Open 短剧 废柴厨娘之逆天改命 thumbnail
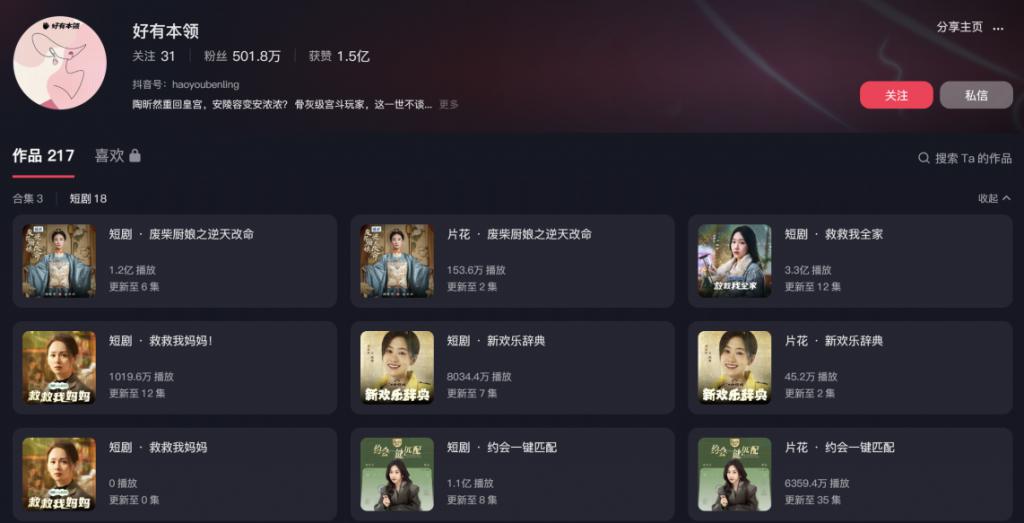 pos(59,261)
